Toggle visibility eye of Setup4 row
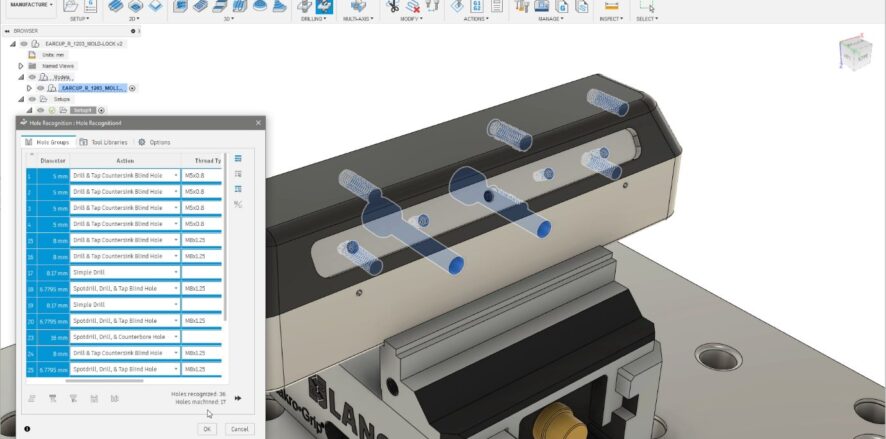886x439 pixels. point(41,110)
